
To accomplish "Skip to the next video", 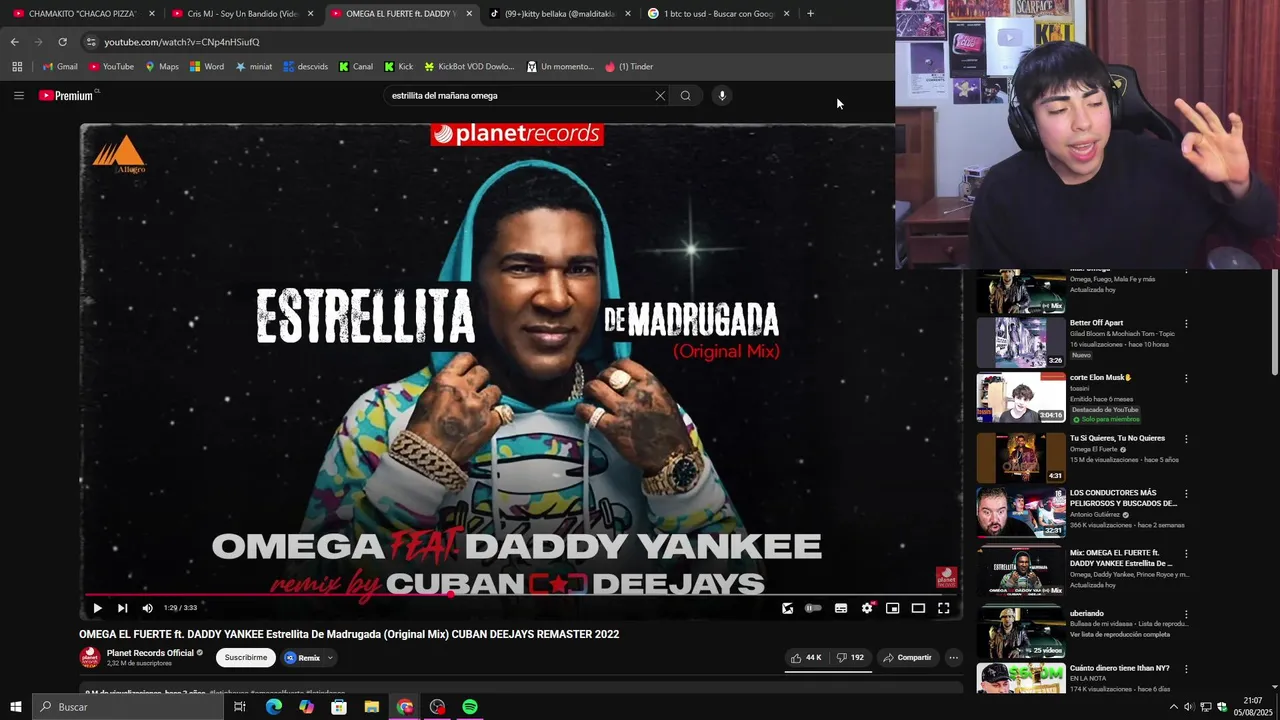I will pyautogui.click(x=122, y=608).
